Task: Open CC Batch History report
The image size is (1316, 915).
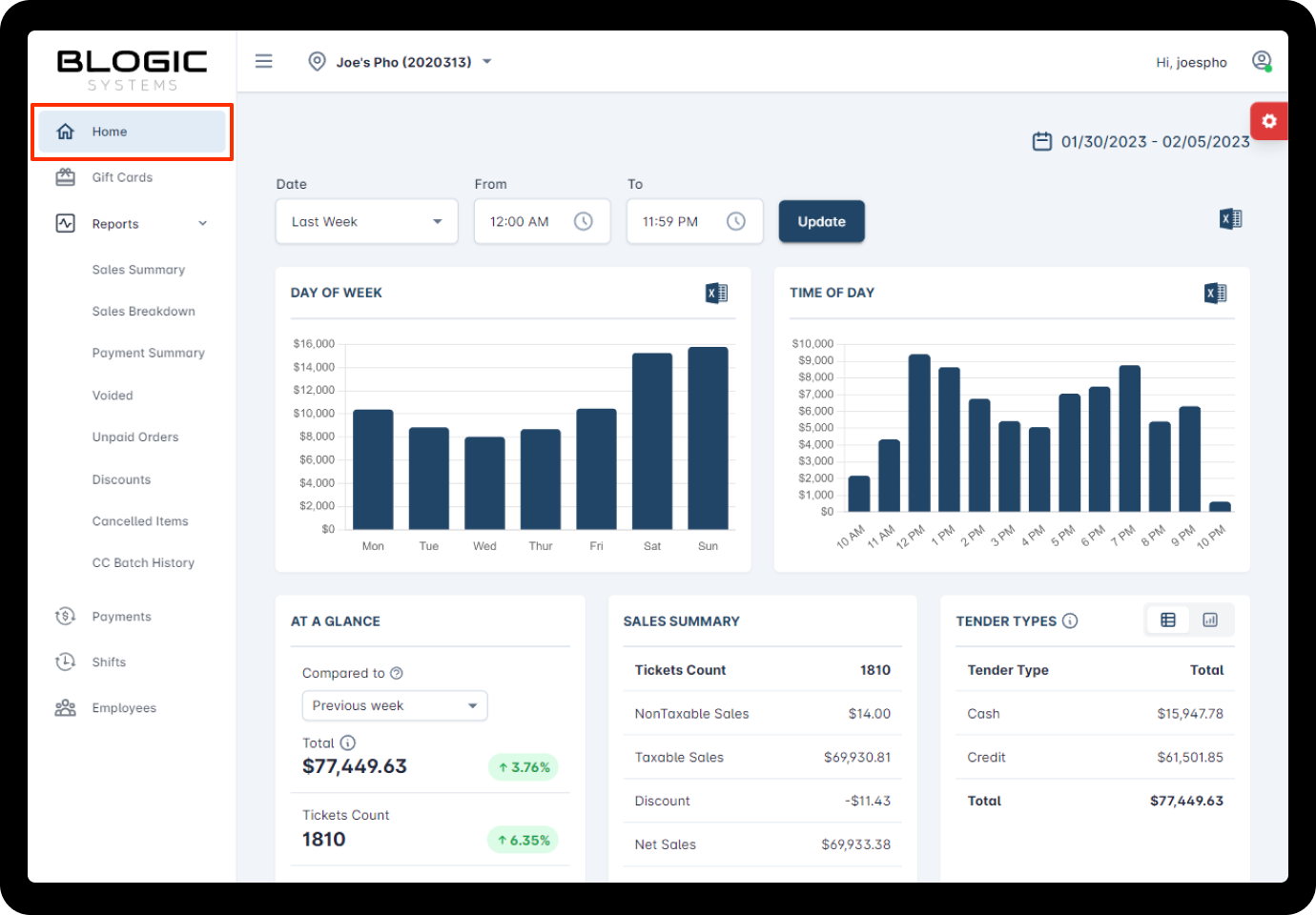Action: pos(143,563)
